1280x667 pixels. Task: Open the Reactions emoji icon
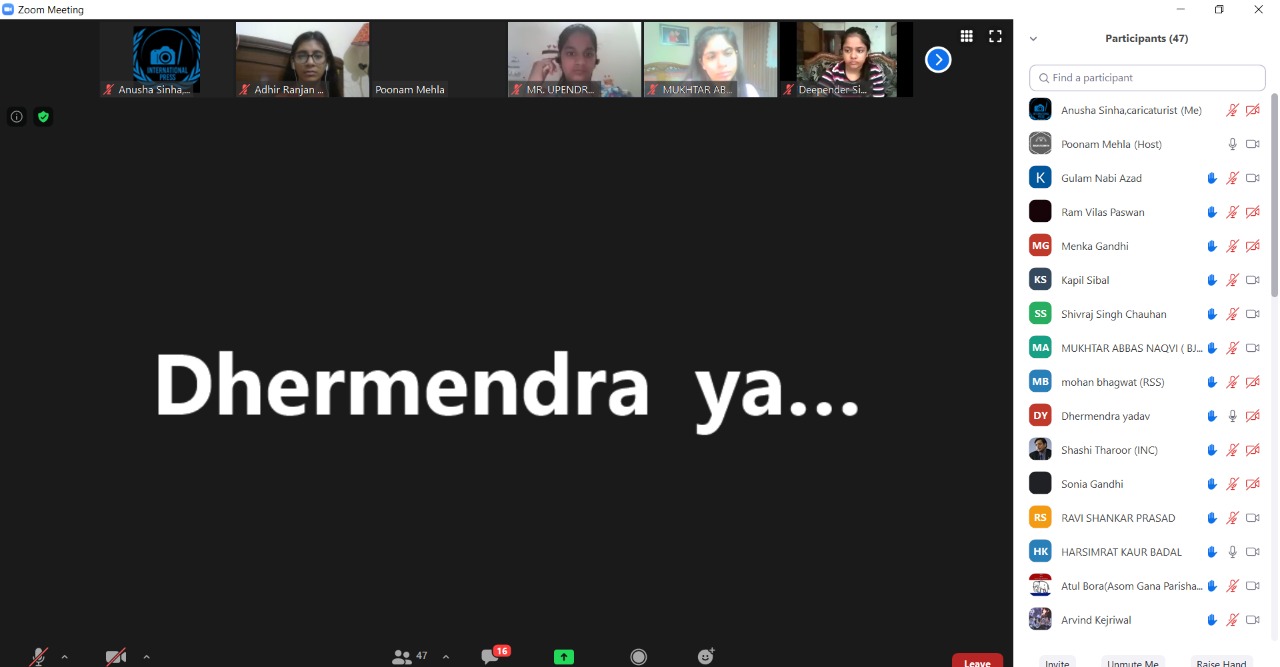[x=706, y=656]
